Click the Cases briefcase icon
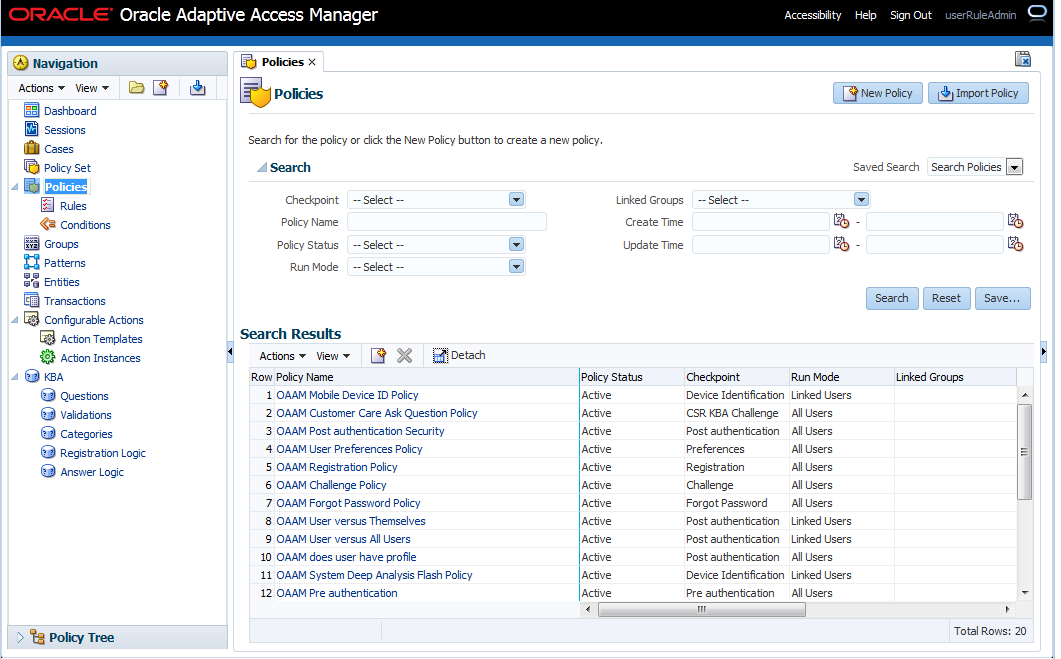Image resolution: width=1061 pixels, height=659 pixels. pos(32,148)
